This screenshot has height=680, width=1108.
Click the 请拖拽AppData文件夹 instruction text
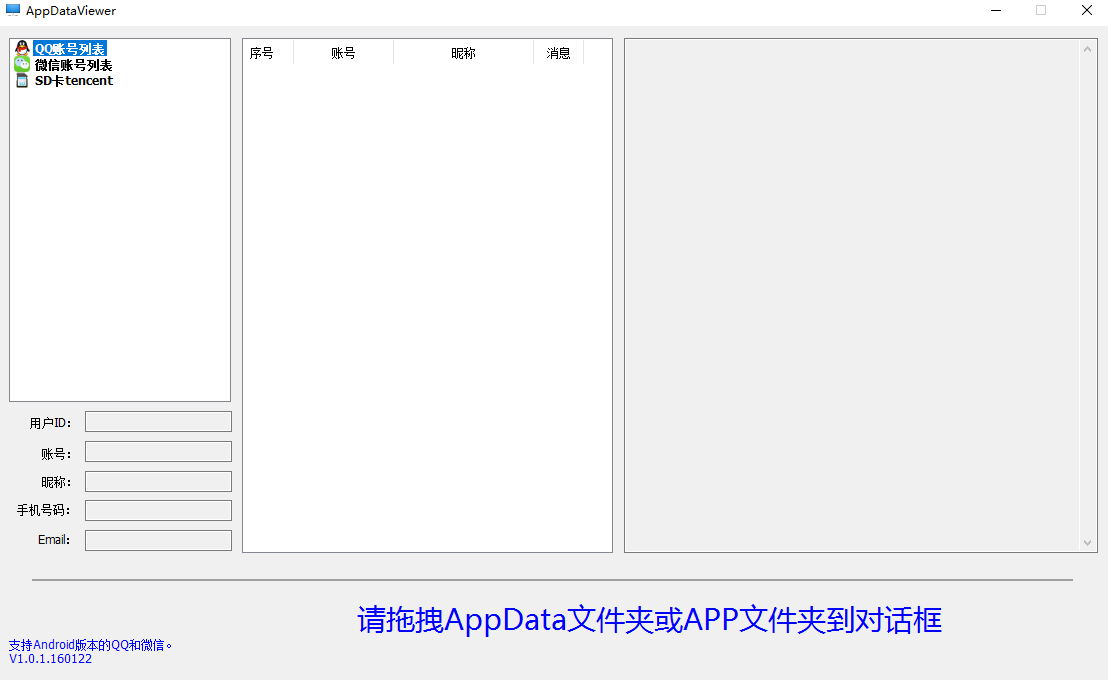(x=649, y=620)
